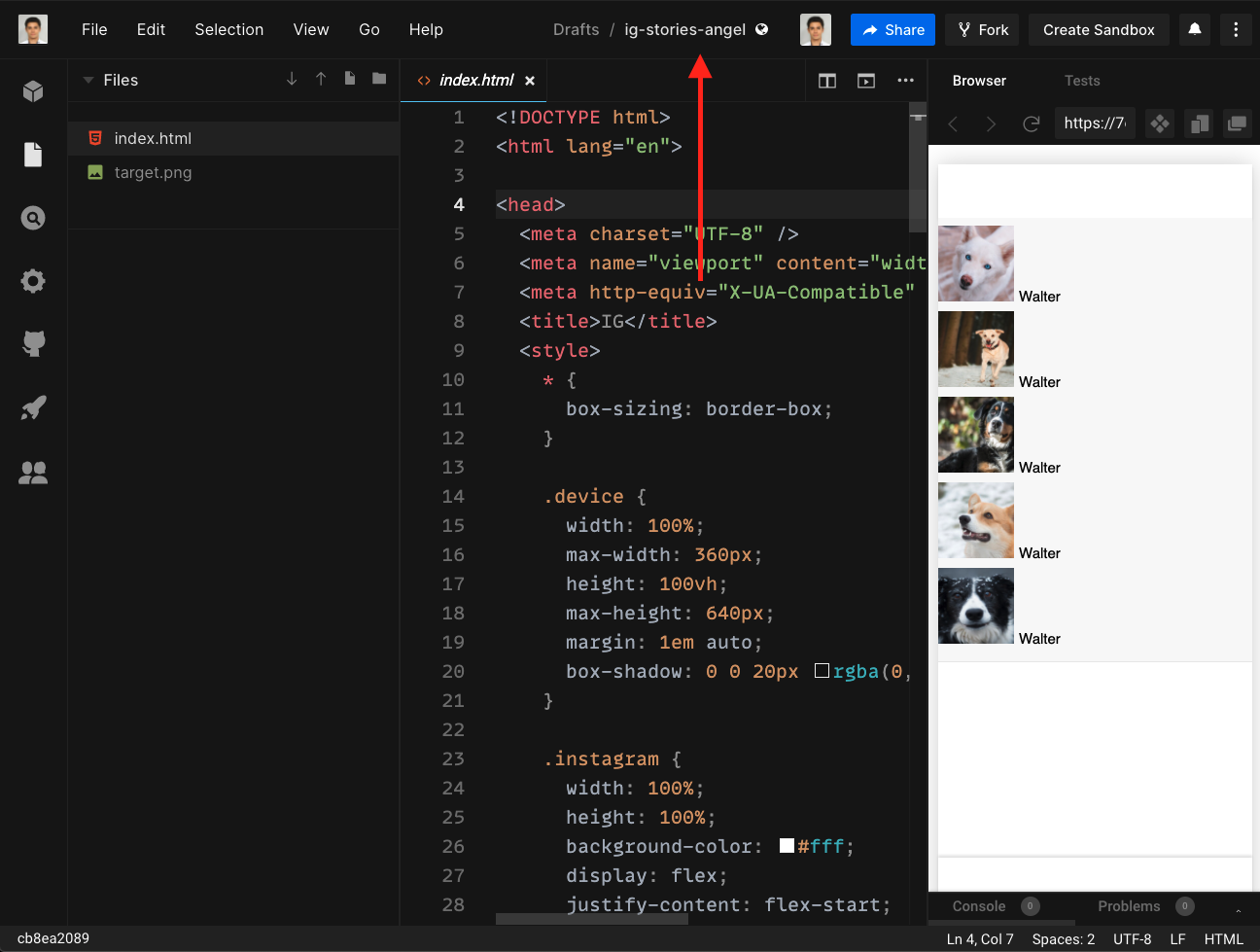The image size is (1260, 952).
Task: Open the Deployment rocket panel
Action: click(x=33, y=407)
